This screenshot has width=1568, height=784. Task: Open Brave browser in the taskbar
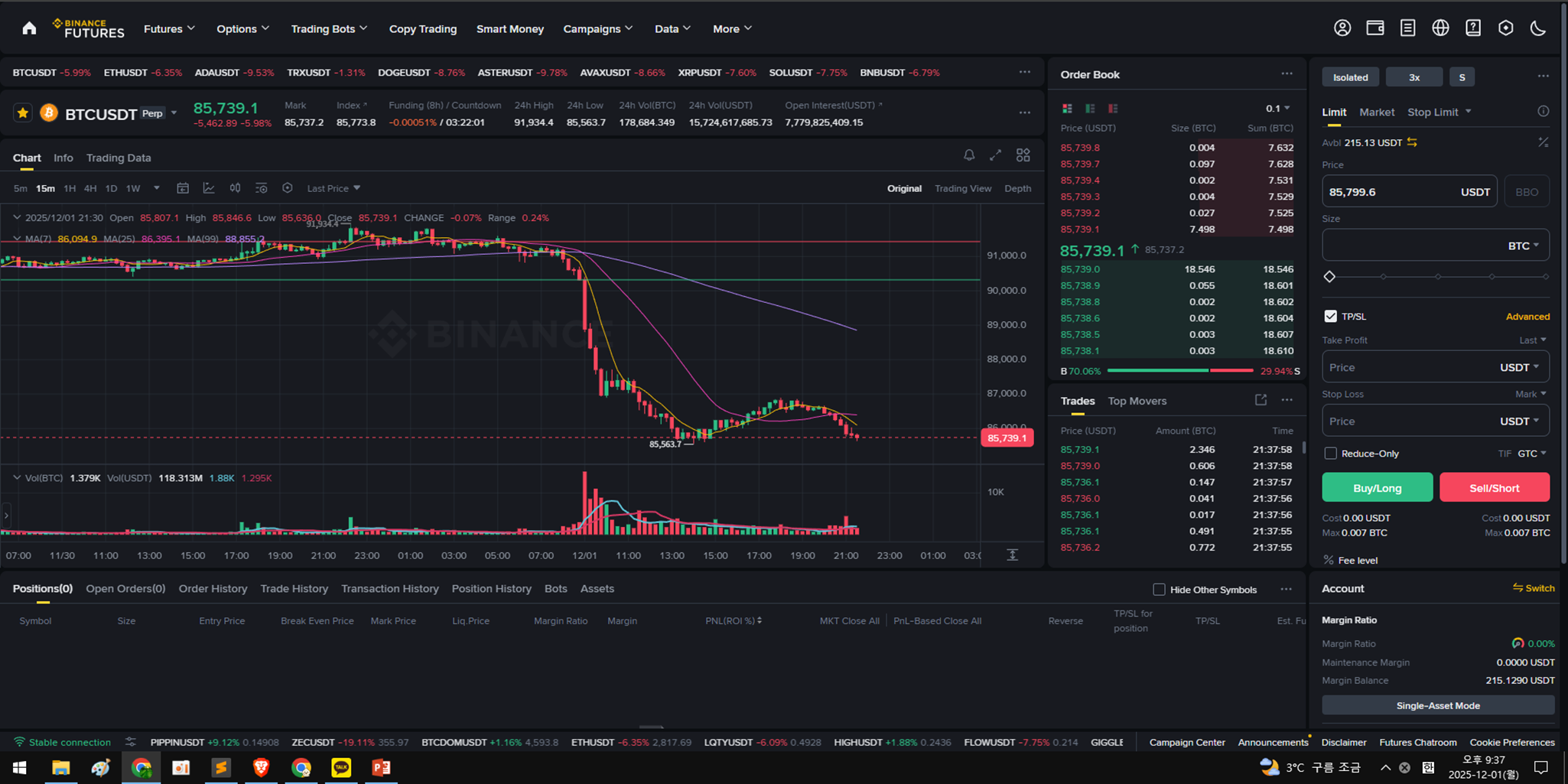click(x=261, y=767)
